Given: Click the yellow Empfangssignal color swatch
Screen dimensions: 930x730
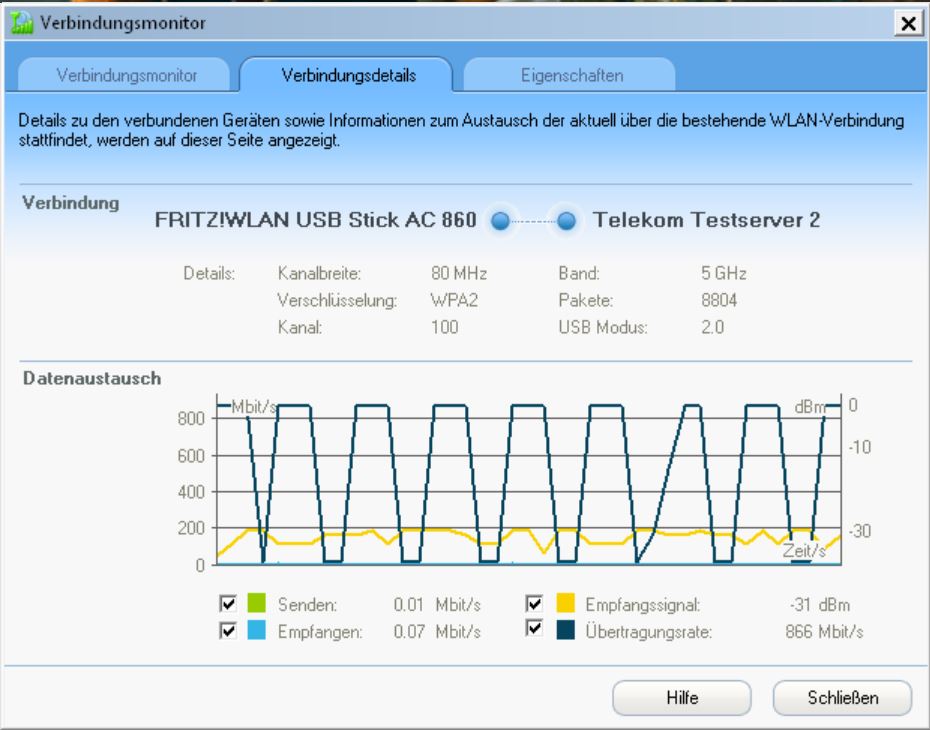Looking at the screenshot, I should [x=566, y=603].
